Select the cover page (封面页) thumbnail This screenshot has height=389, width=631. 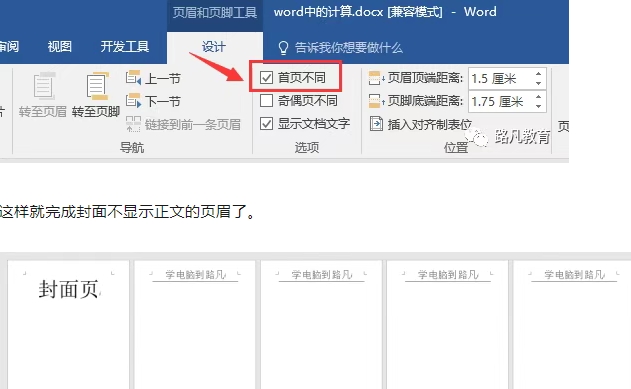[68, 324]
